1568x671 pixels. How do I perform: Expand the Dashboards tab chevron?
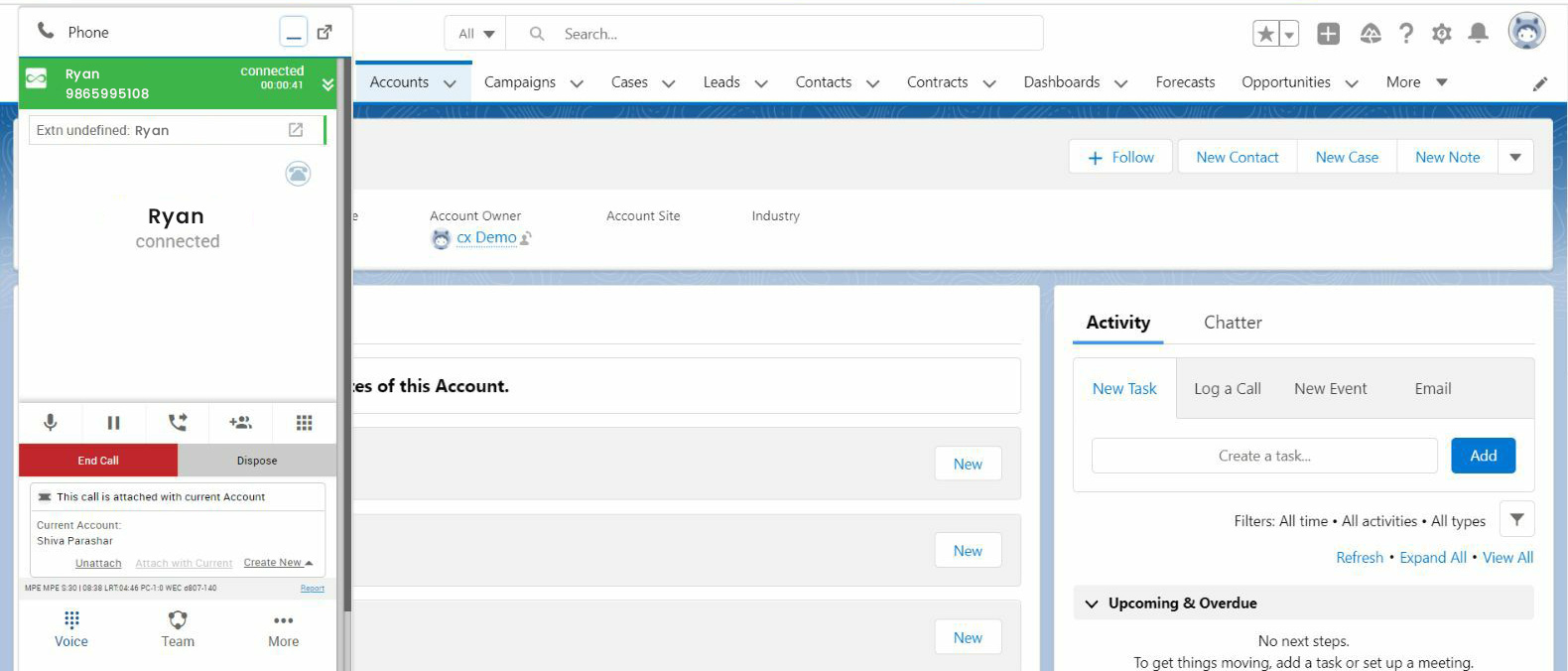point(1121,83)
